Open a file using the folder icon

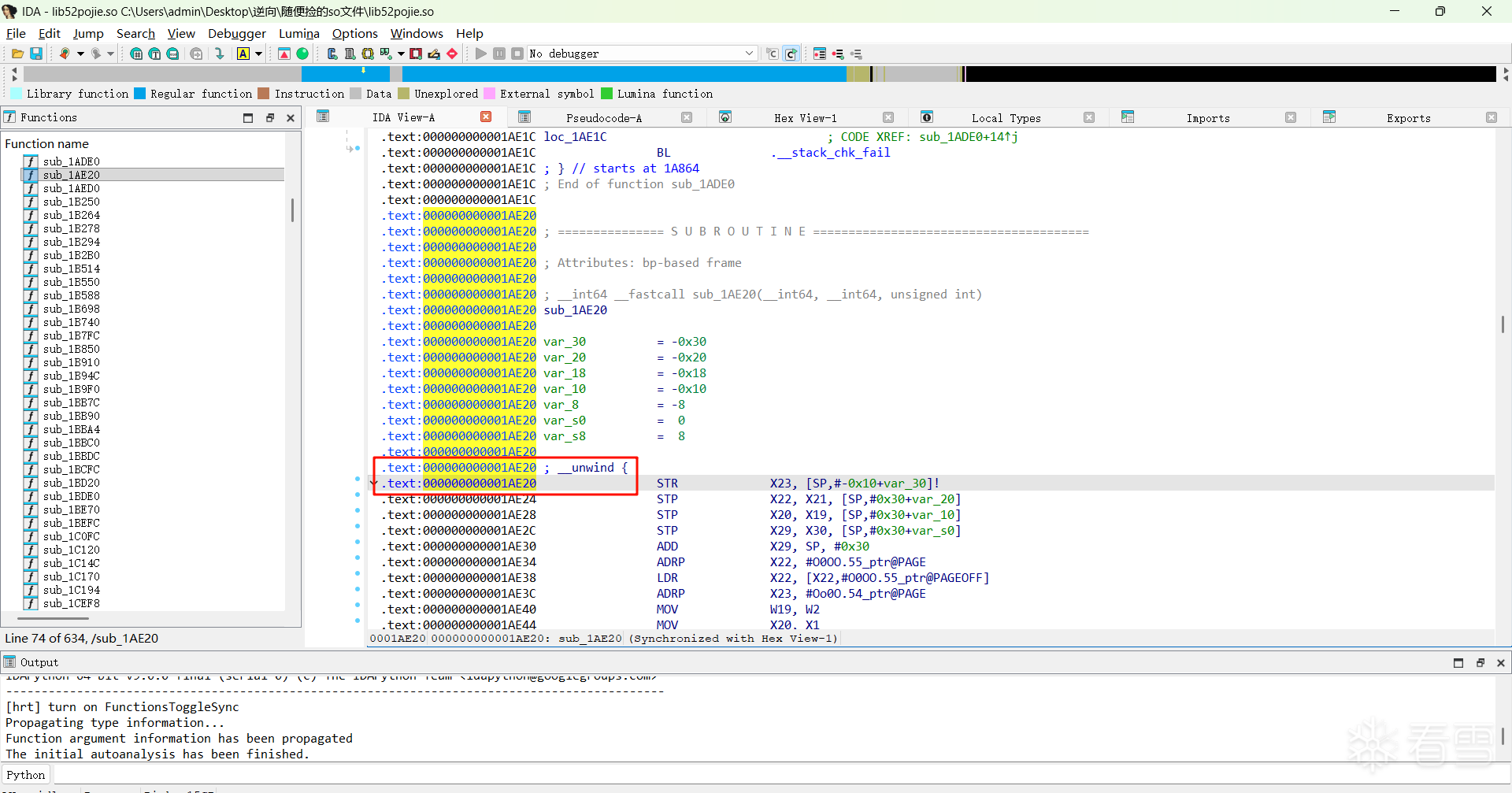pyautogui.click(x=17, y=54)
